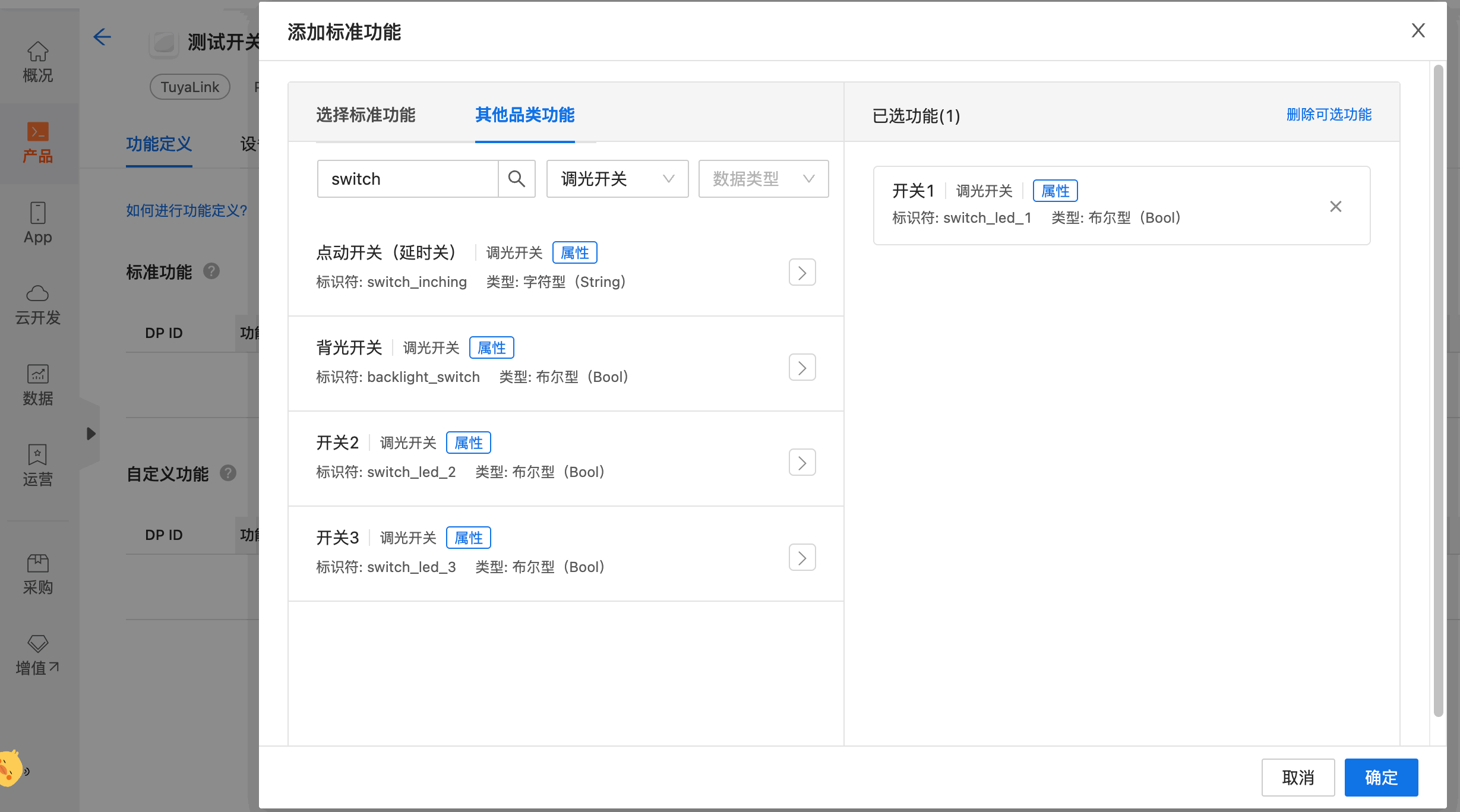The height and width of the screenshot is (812, 1460).
Task: Switch to 选择标准功能 tab
Action: click(366, 114)
